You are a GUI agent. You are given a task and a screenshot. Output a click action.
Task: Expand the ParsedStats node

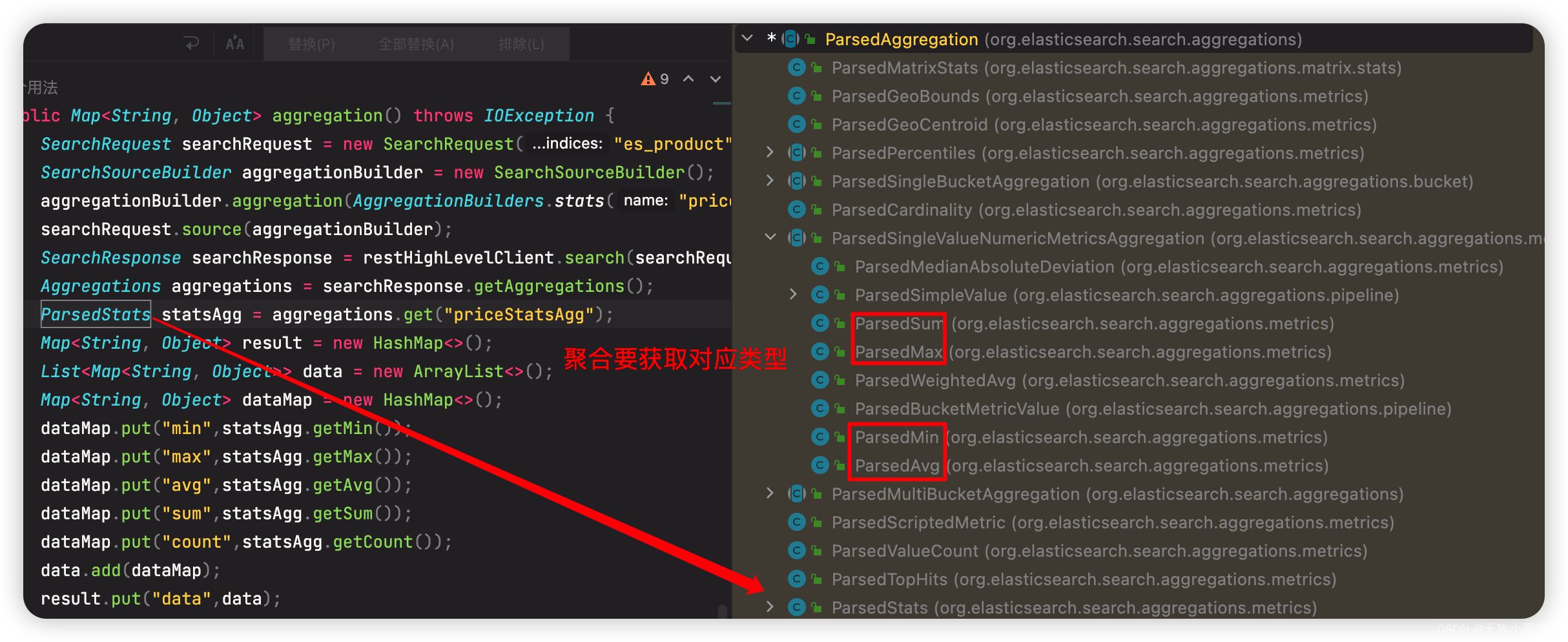coord(770,607)
